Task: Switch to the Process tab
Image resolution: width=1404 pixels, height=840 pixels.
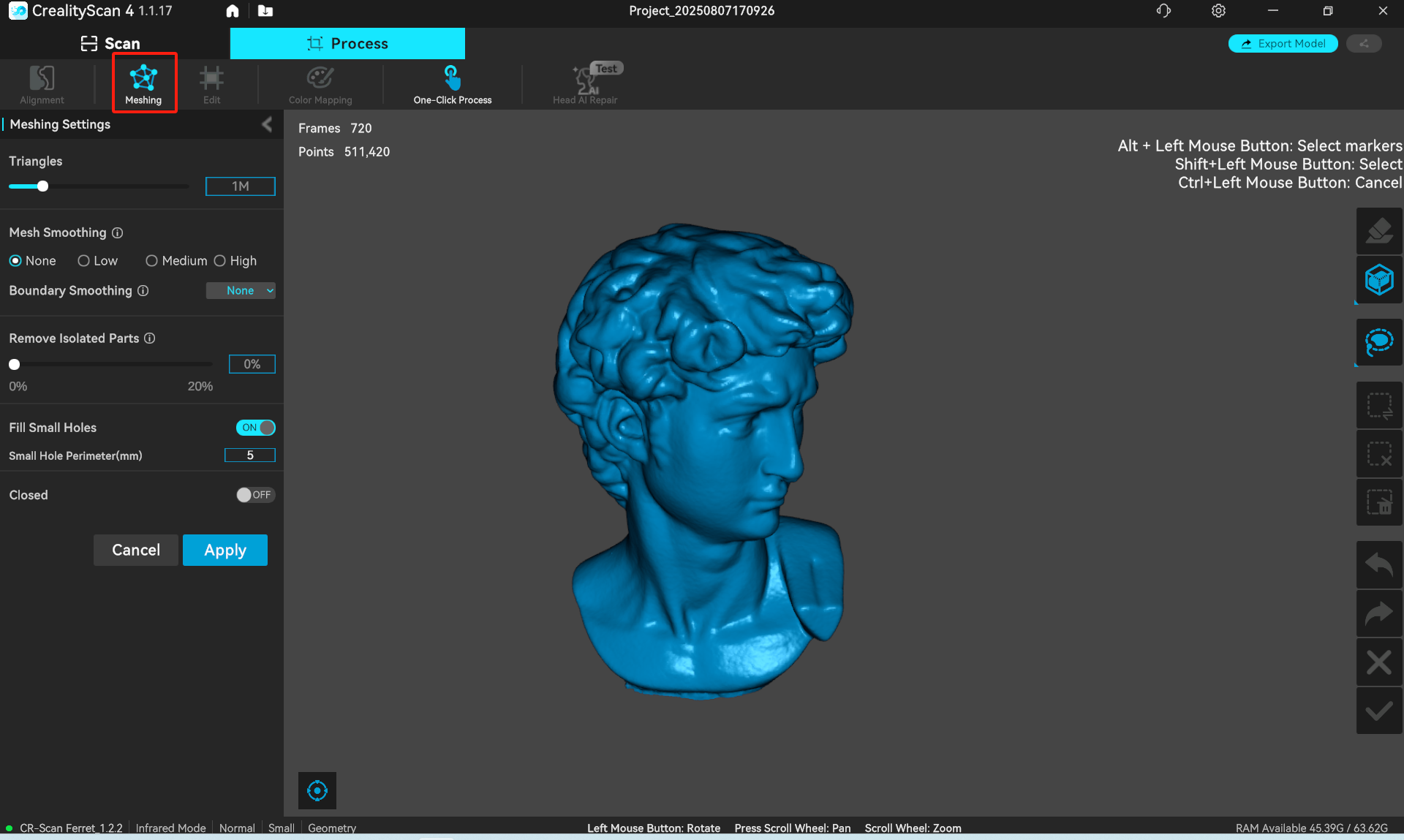Action: pos(347,43)
